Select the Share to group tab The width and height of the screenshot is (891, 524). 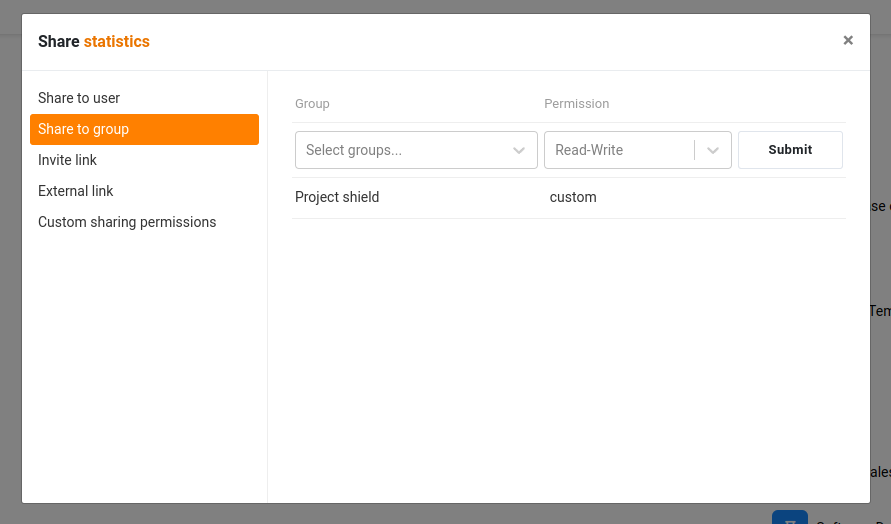point(144,129)
